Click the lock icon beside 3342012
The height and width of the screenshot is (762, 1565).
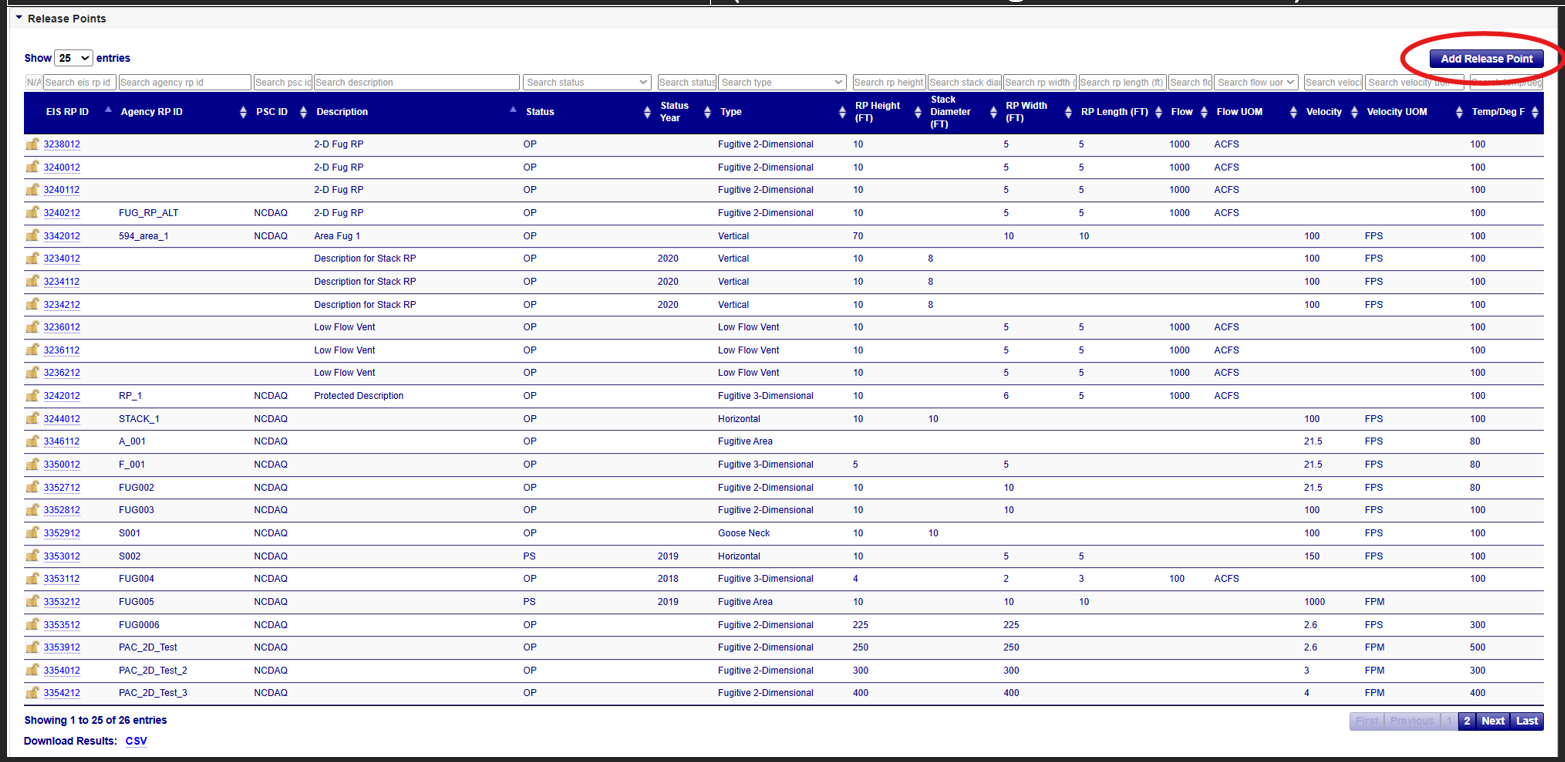tap(32, 235)
